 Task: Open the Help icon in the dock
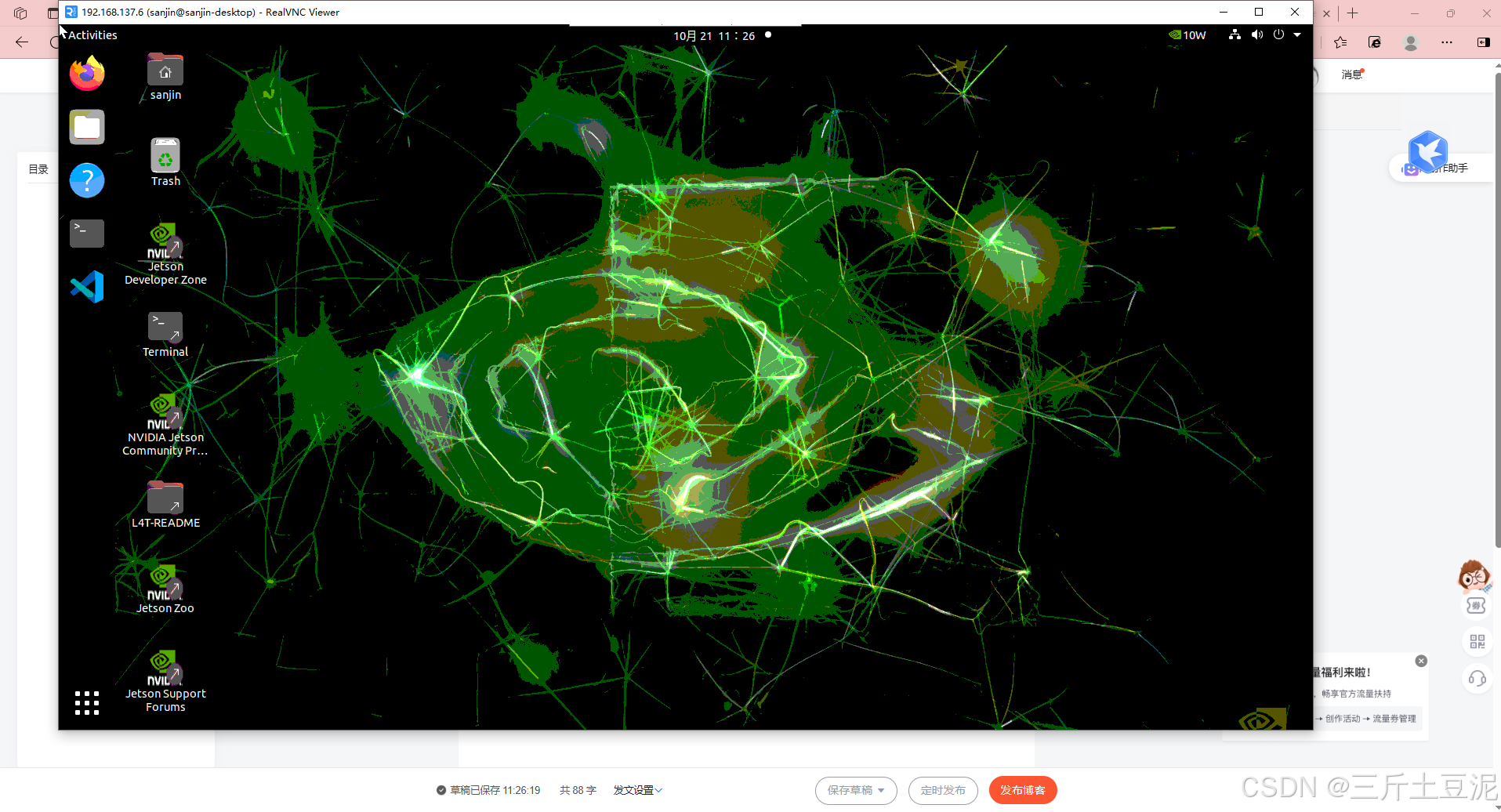(87, 180)
